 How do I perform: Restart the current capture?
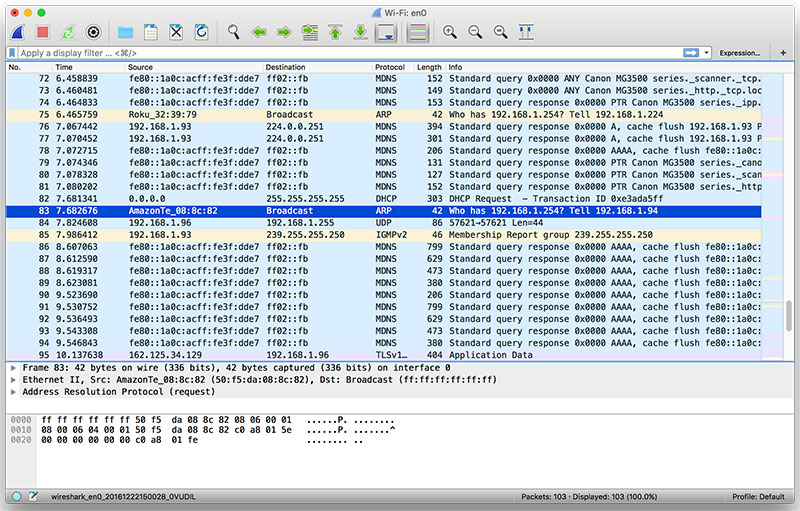pyautogui.click(x=68, y=33)
